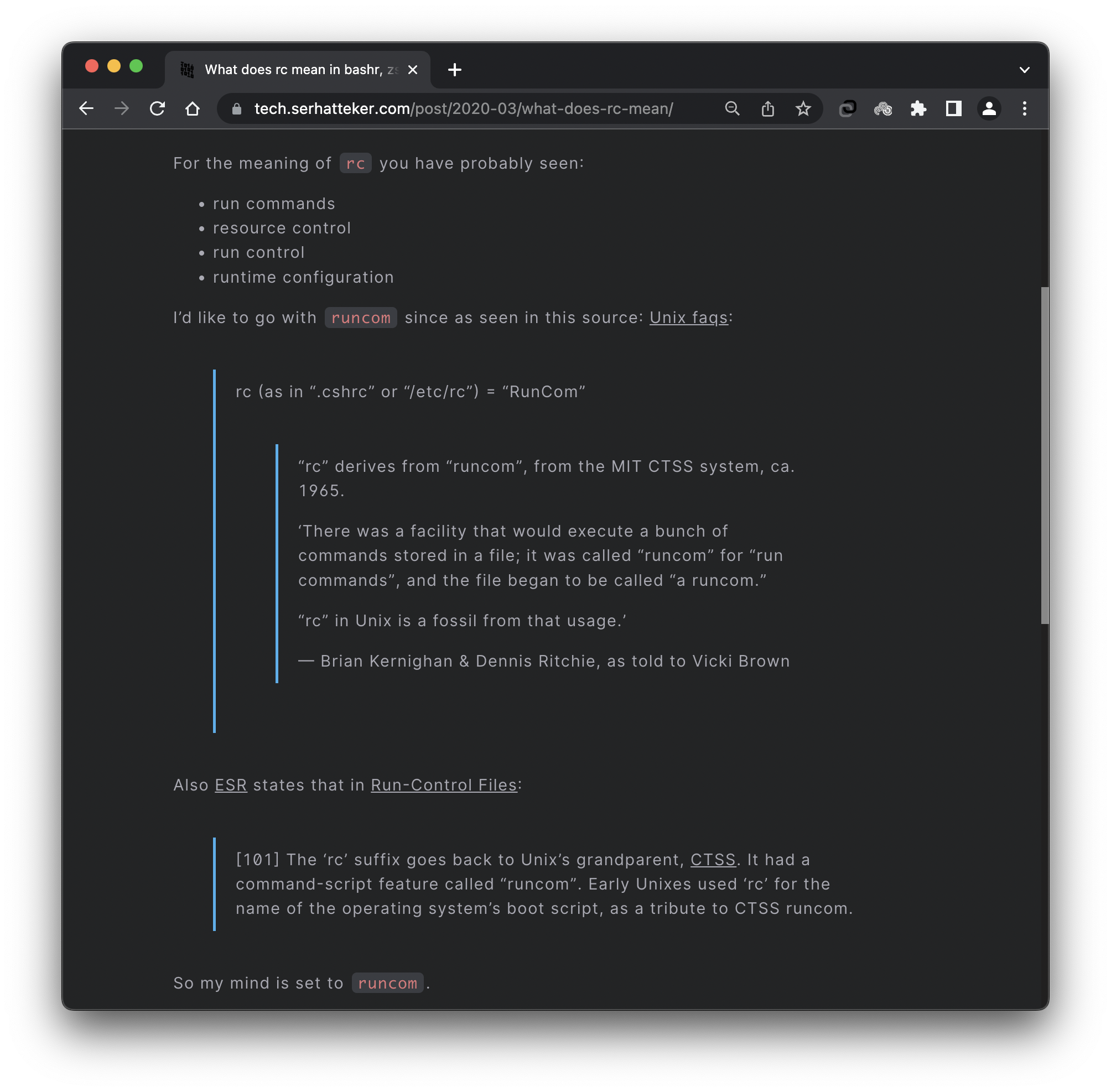Reload the current page
Viewport: 1111px width, 1092px height.
(x=157, y=108)
